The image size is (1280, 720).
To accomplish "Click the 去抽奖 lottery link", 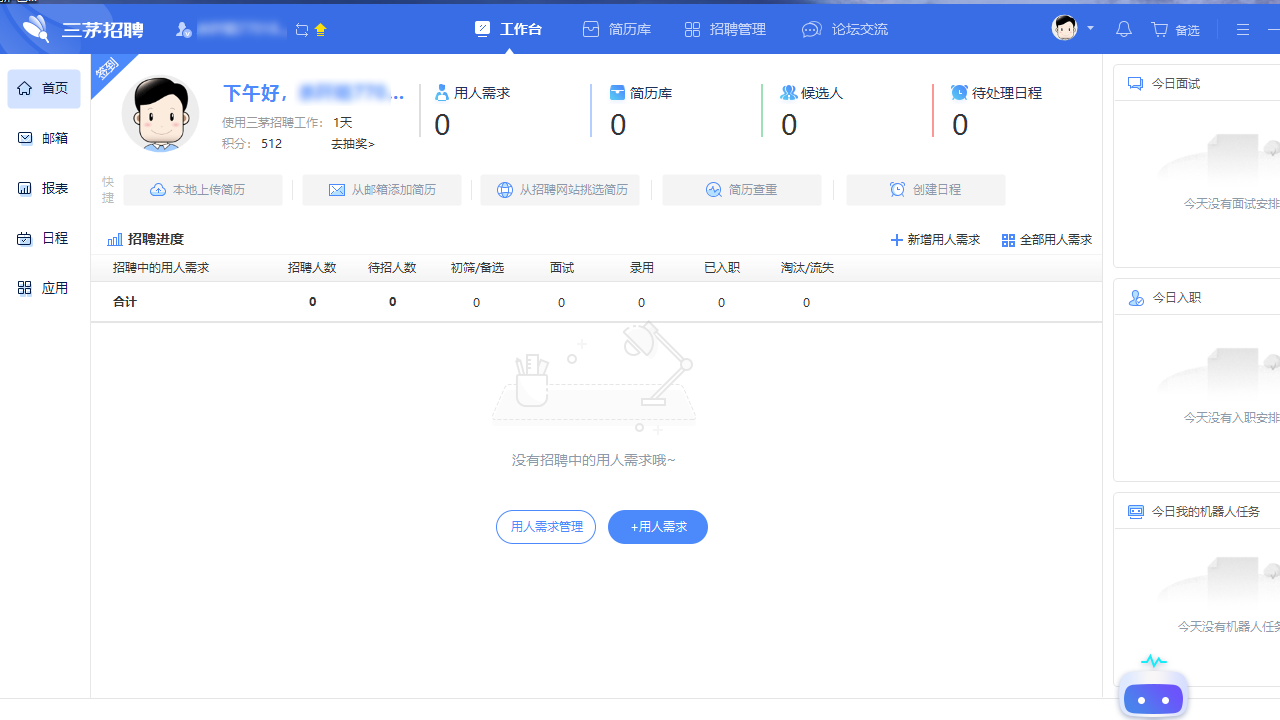I will (x=351, y=144).
